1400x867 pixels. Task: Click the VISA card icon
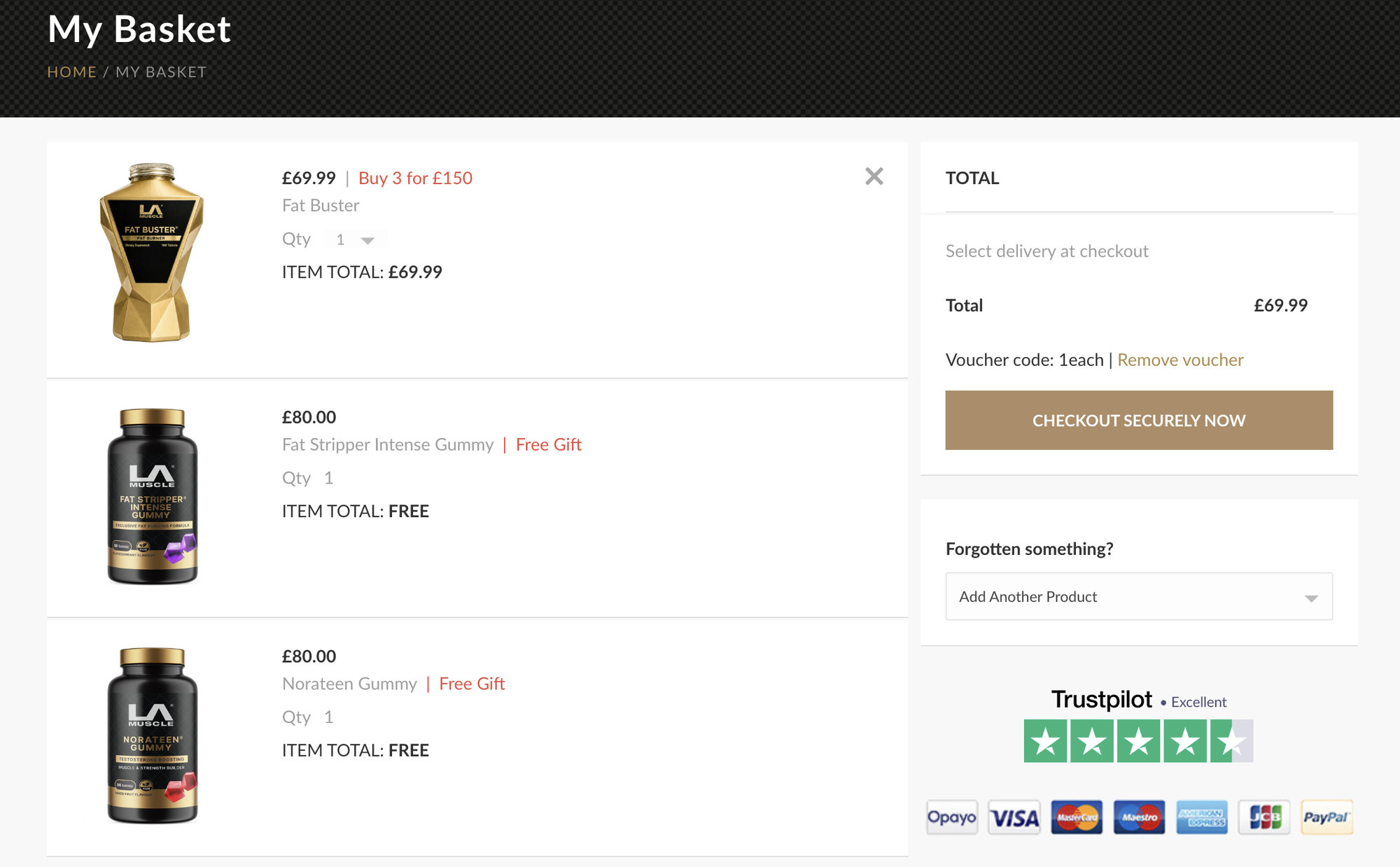(x=1014, y=817)
